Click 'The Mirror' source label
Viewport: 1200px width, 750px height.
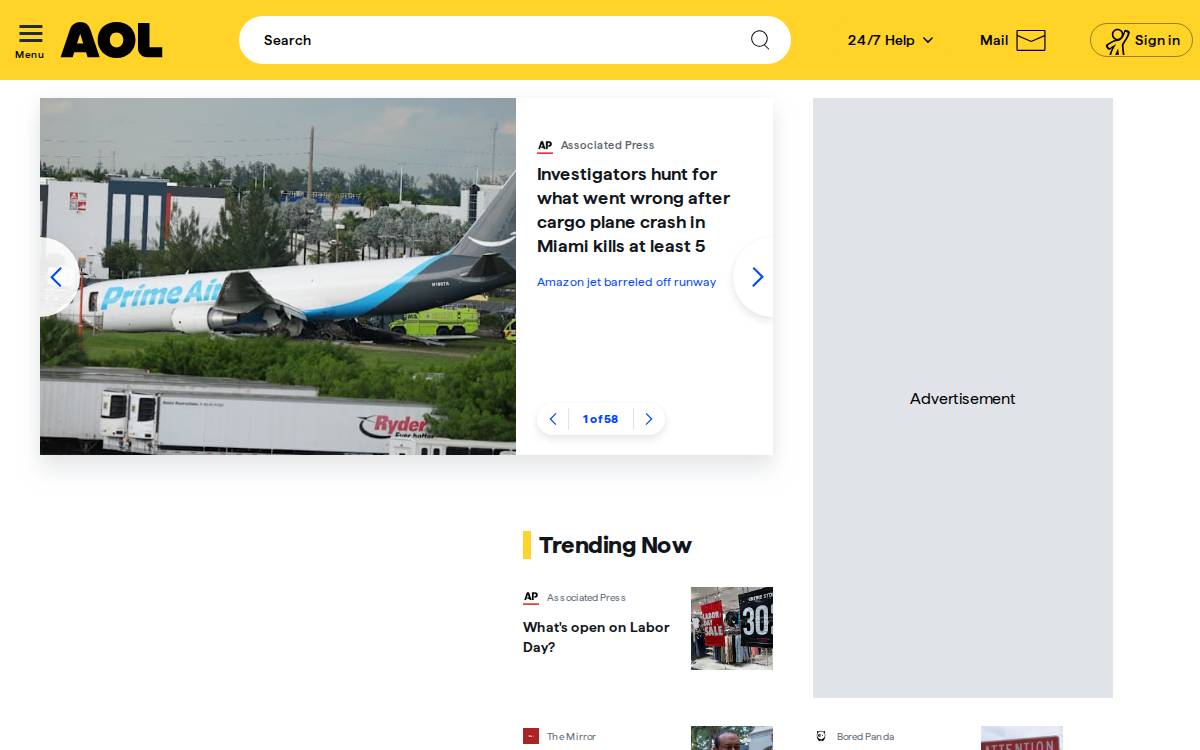[x=571, y=736]
